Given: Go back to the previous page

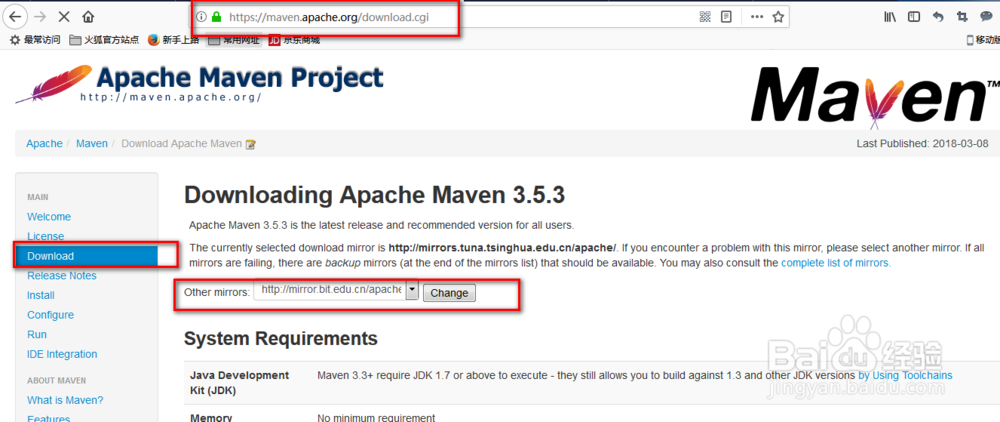Looking at the screenshot, I should point(15,17).
